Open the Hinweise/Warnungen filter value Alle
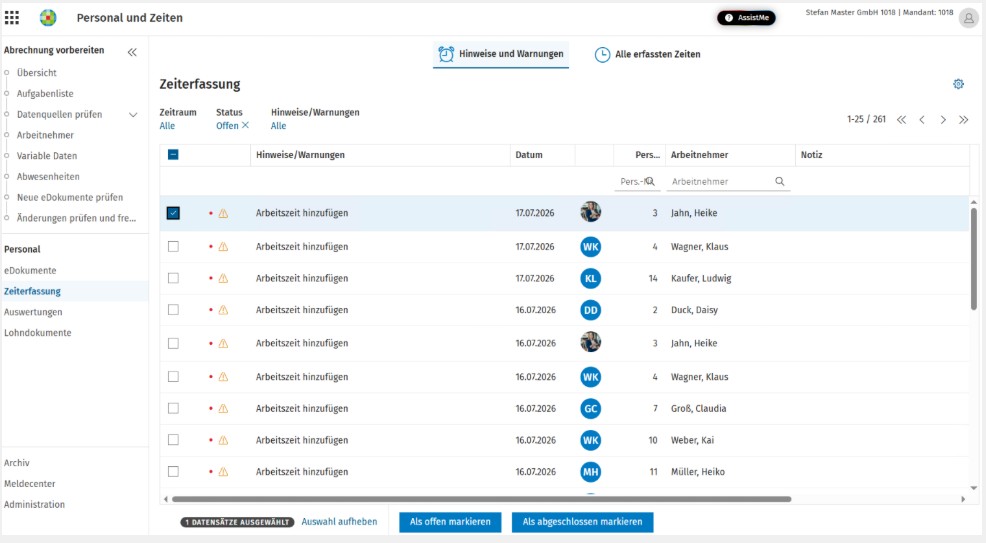Screen dimensions: 986x543 click(279, 126)
